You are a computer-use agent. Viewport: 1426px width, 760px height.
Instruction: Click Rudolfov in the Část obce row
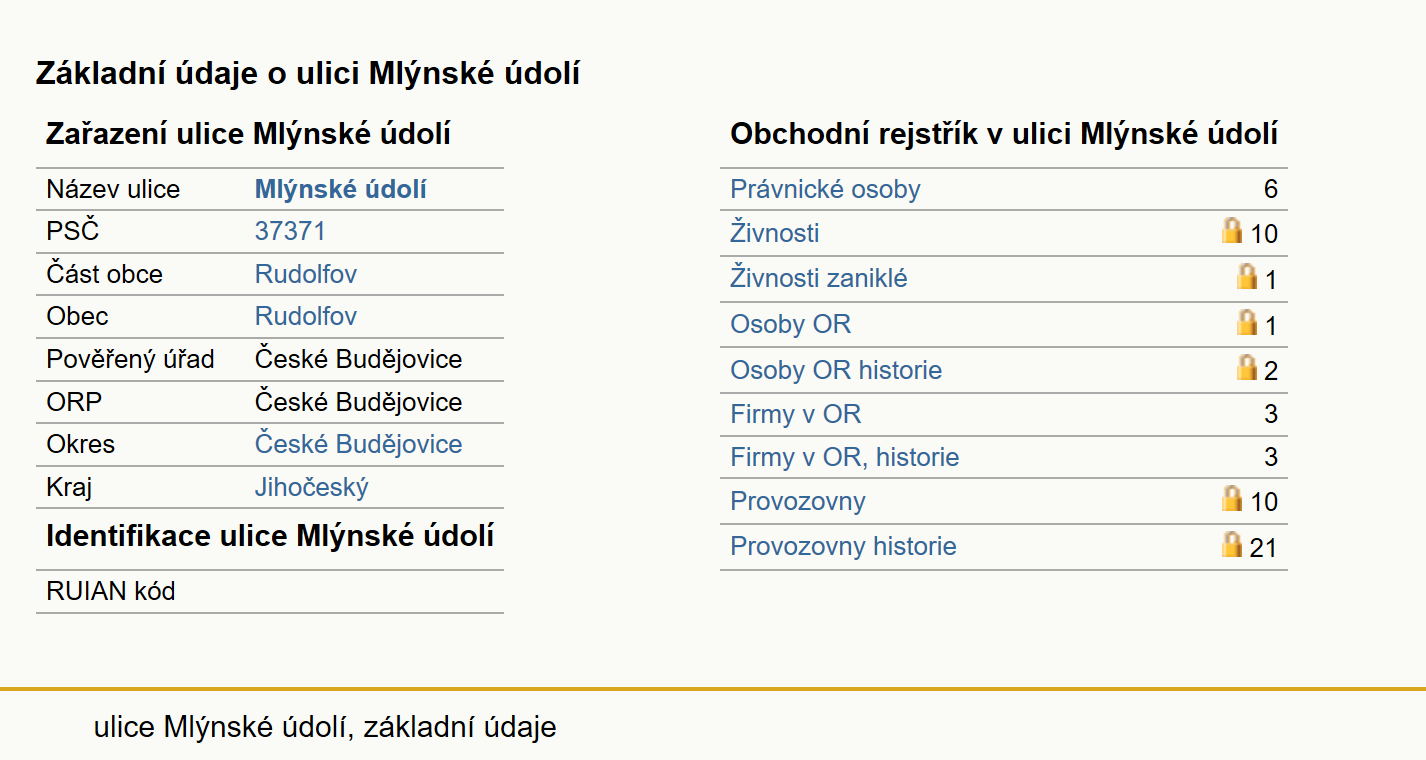tap(306, 274)
